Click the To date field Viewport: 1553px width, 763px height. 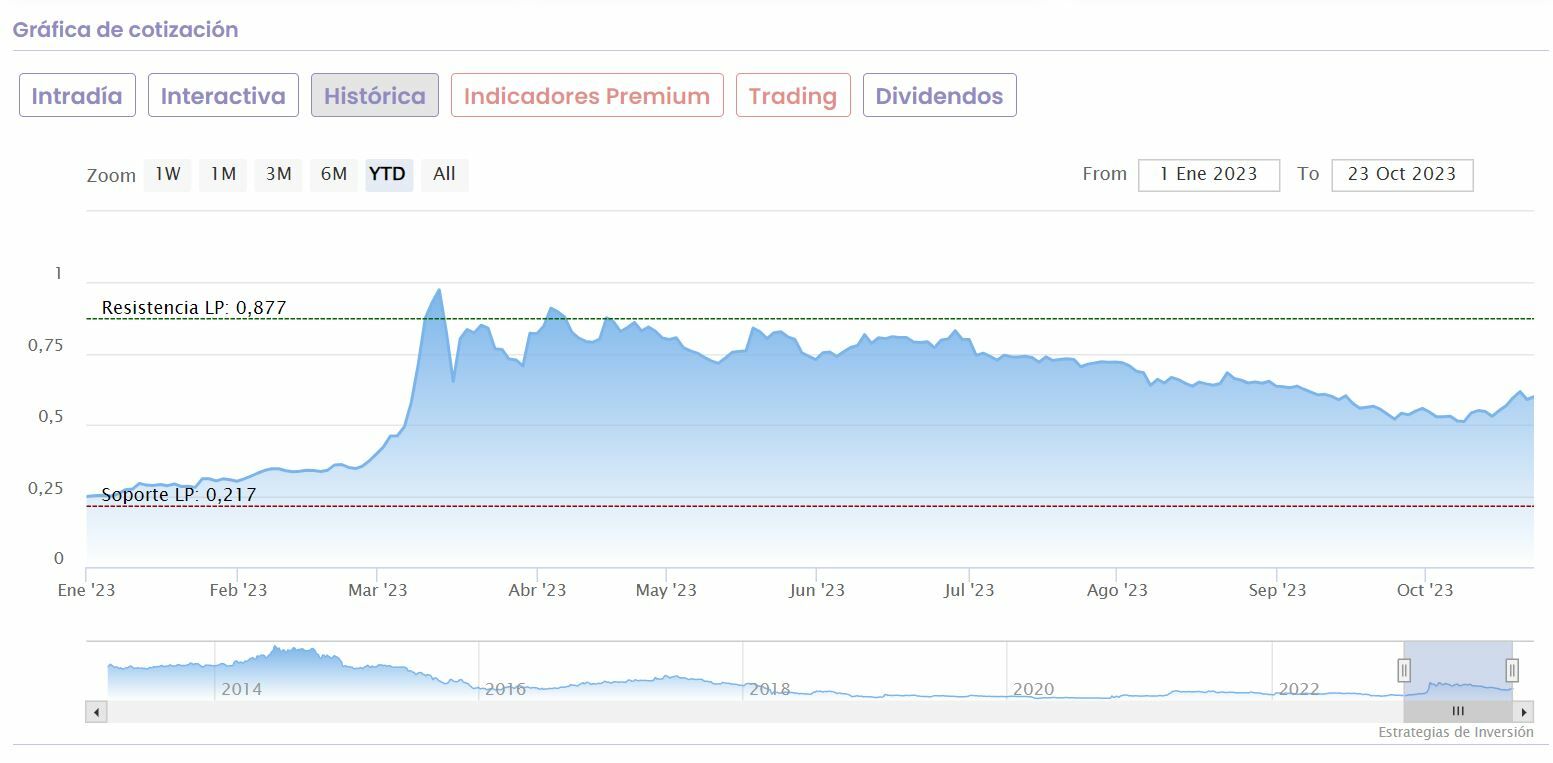[1401, 175]
